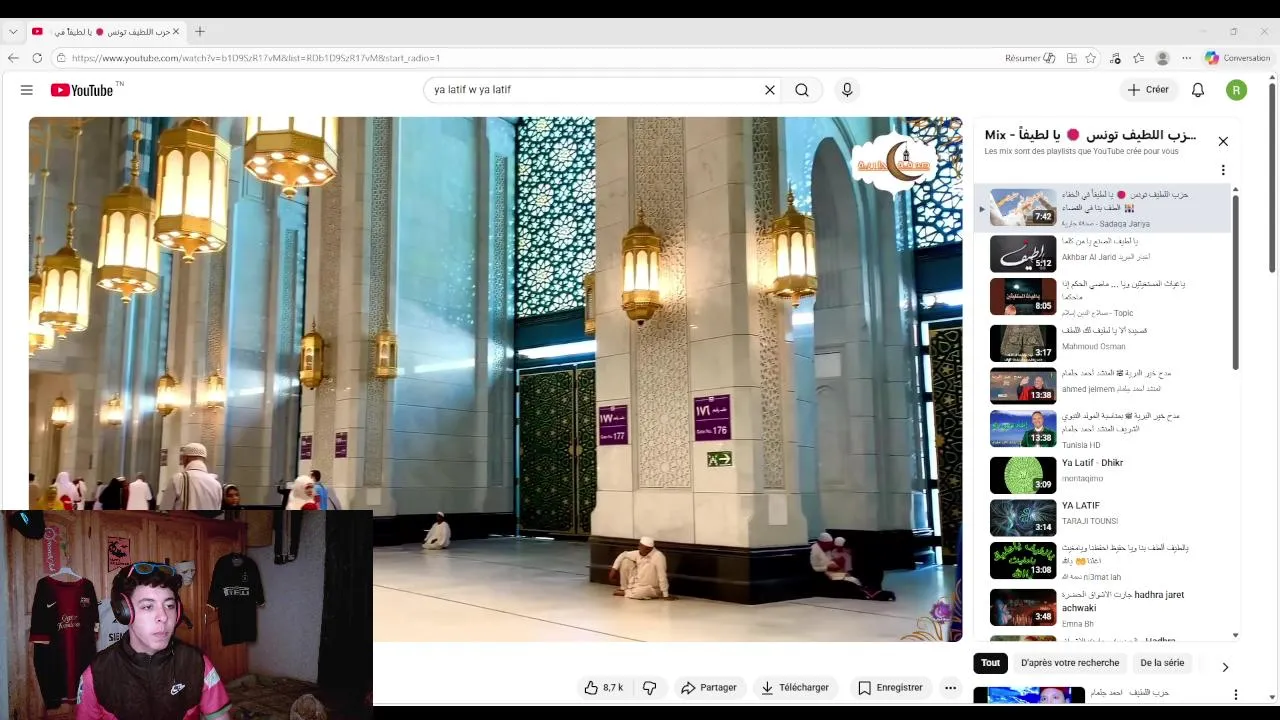Click the Créer button
1280x720 pixels.
click(x=1148, y=90)
